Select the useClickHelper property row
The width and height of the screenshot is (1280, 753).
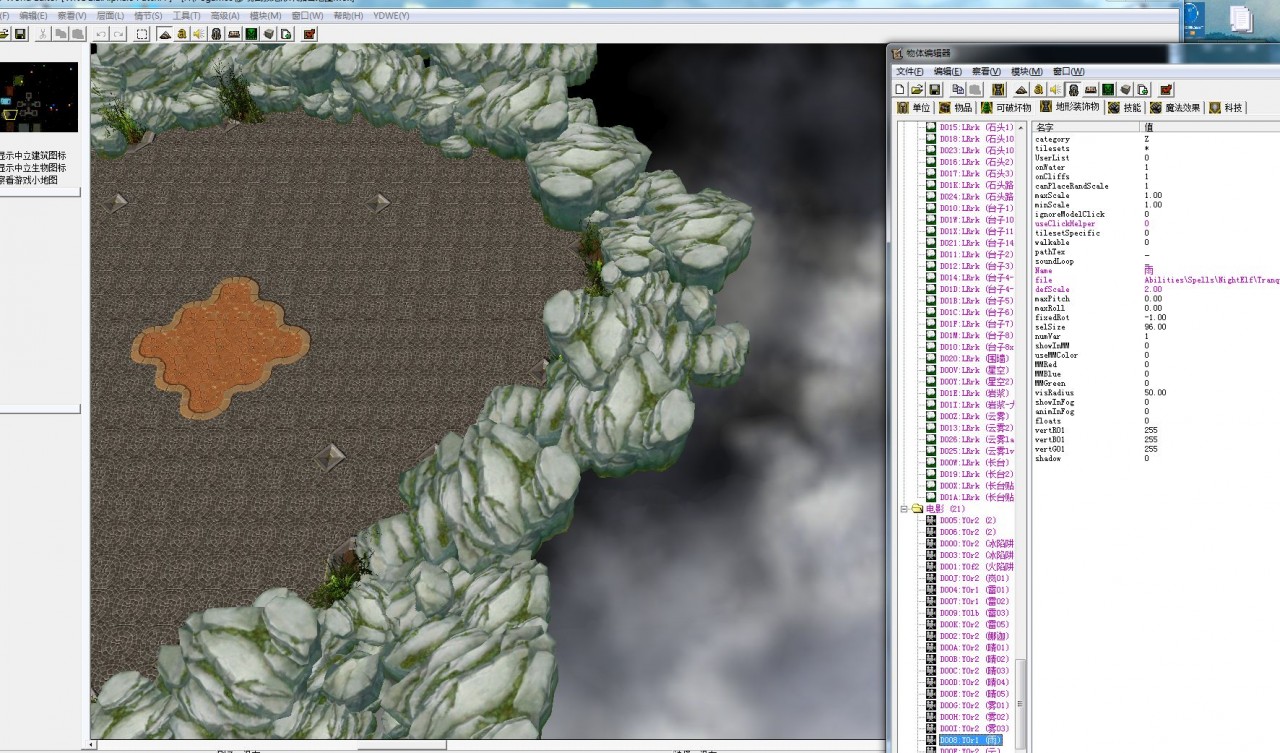click(1156, 223)
